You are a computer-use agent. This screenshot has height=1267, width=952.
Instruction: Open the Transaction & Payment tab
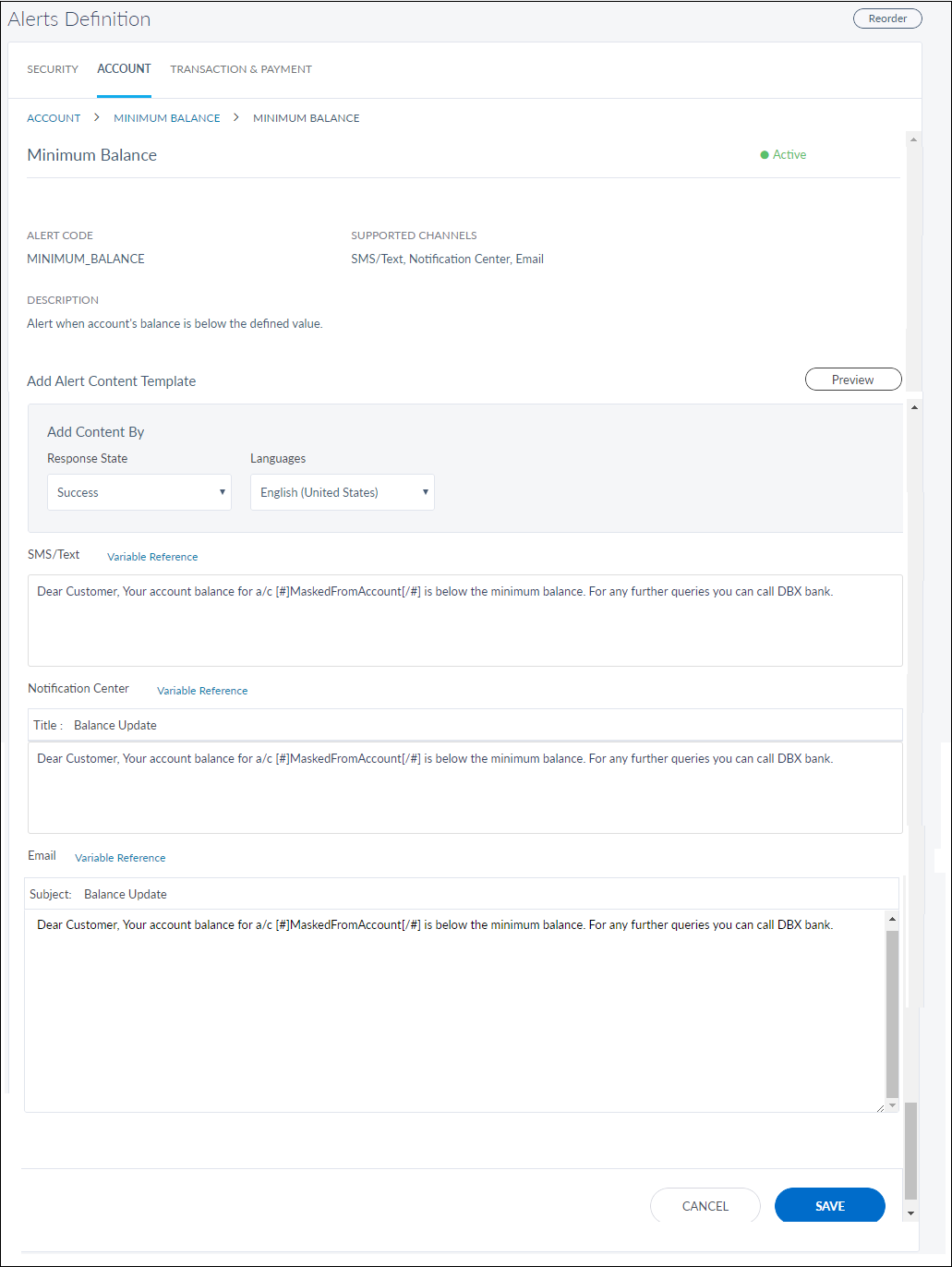click(x=241, y=69)
